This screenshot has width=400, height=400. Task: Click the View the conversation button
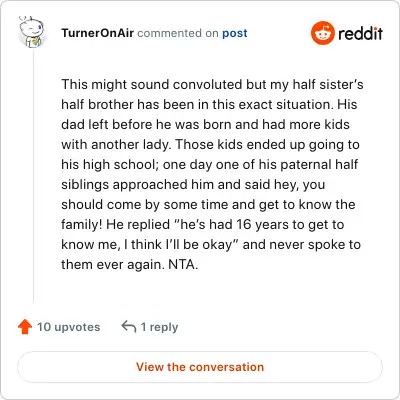click(200, 367)
